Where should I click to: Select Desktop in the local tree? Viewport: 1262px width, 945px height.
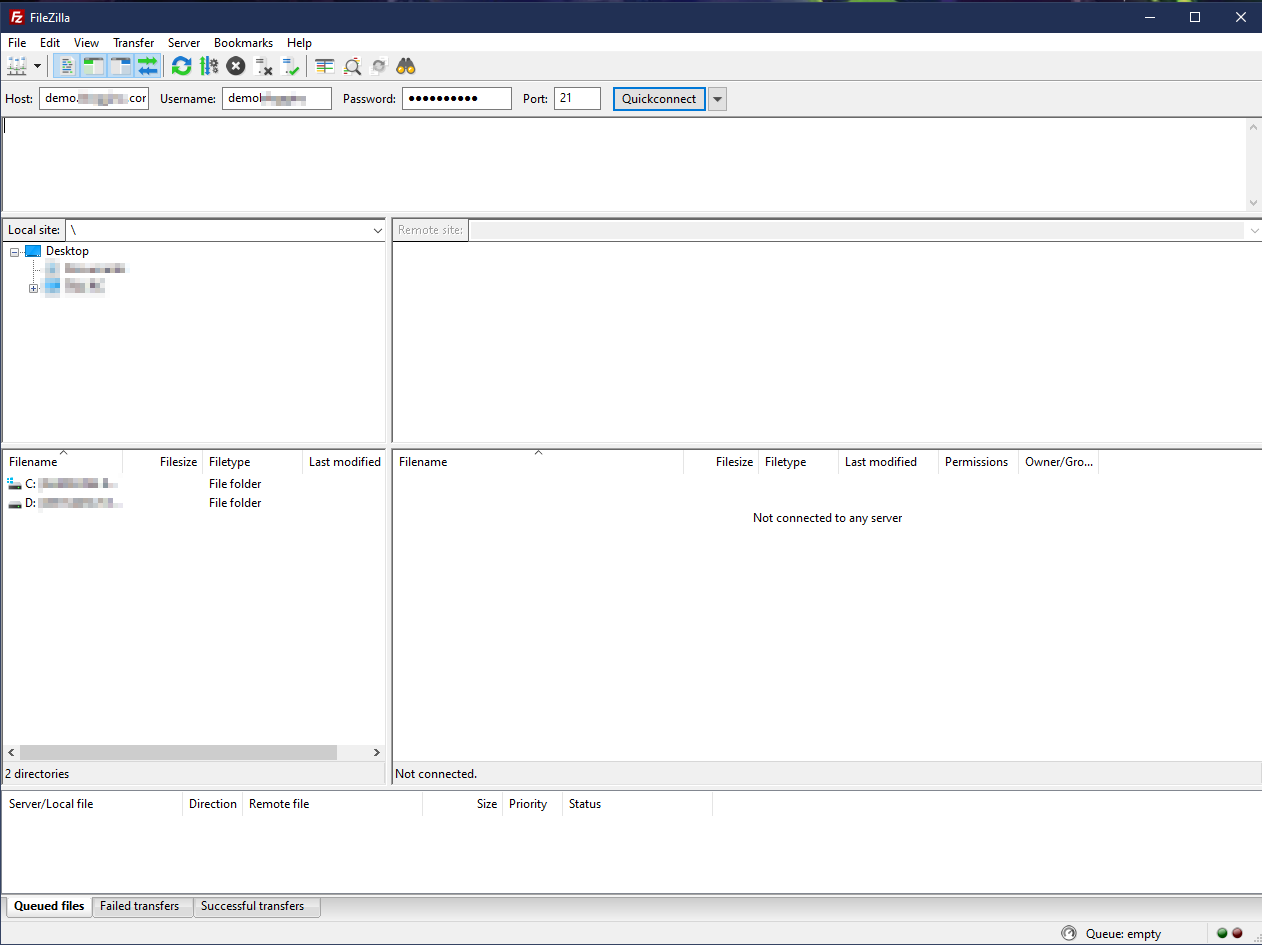coord(67,251)
